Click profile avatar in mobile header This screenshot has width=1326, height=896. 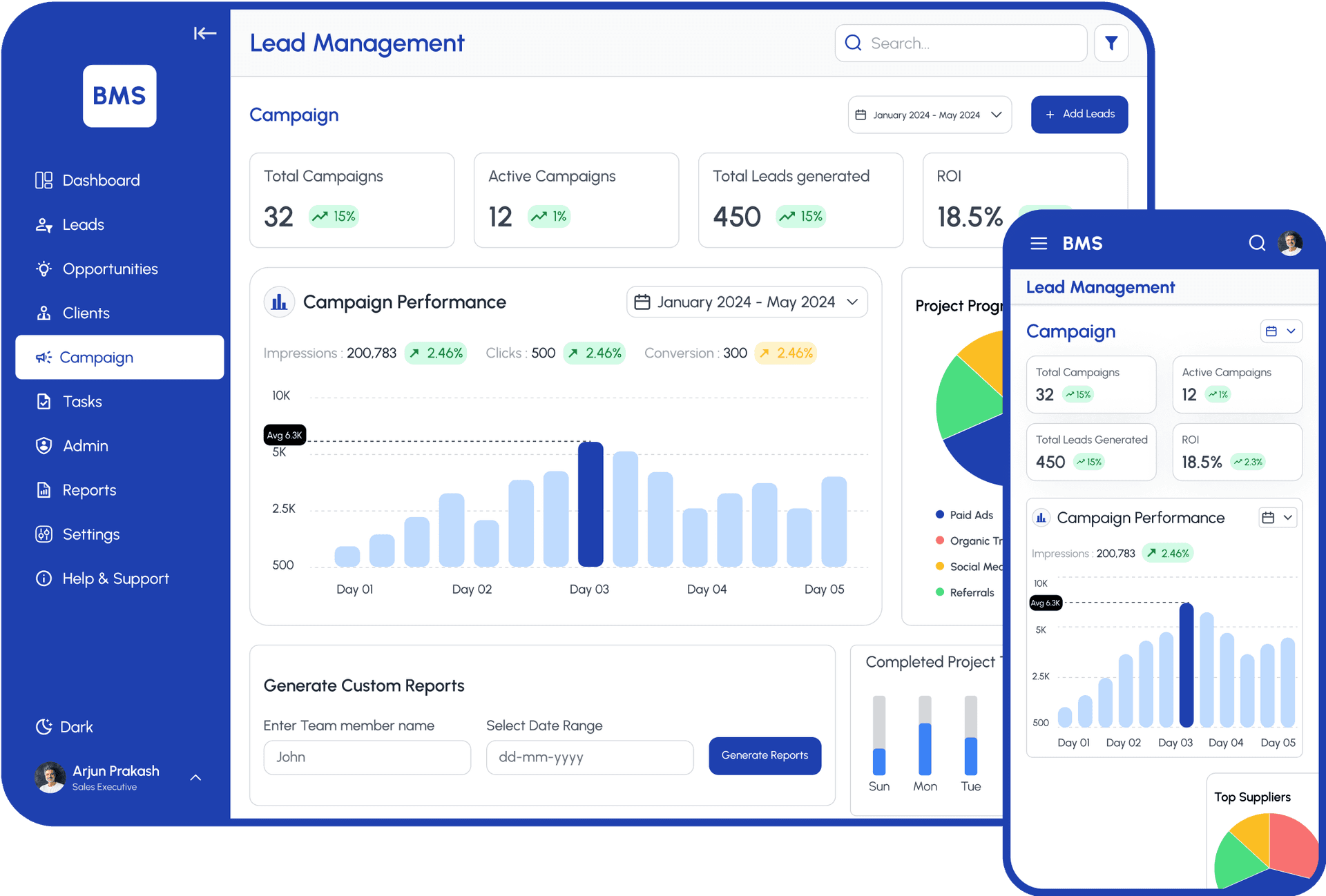pyautogui.click(x=1289, y=243)
